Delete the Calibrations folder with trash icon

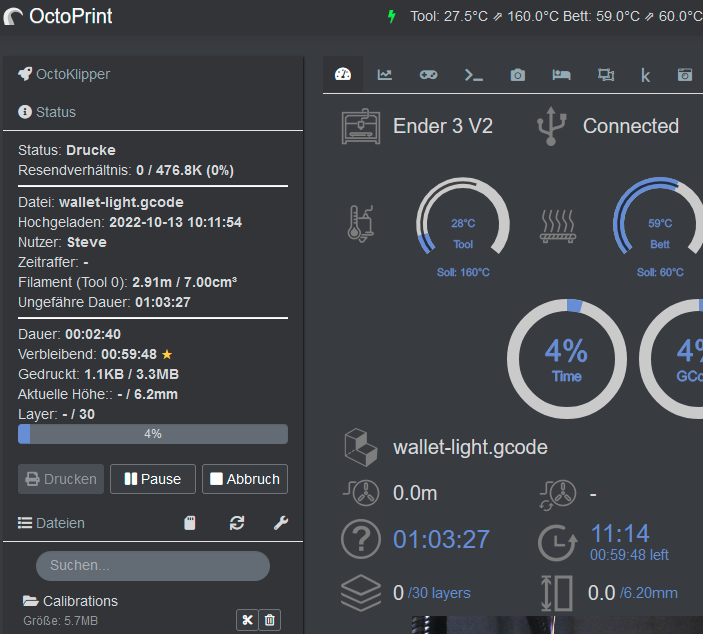pos(270,620)
